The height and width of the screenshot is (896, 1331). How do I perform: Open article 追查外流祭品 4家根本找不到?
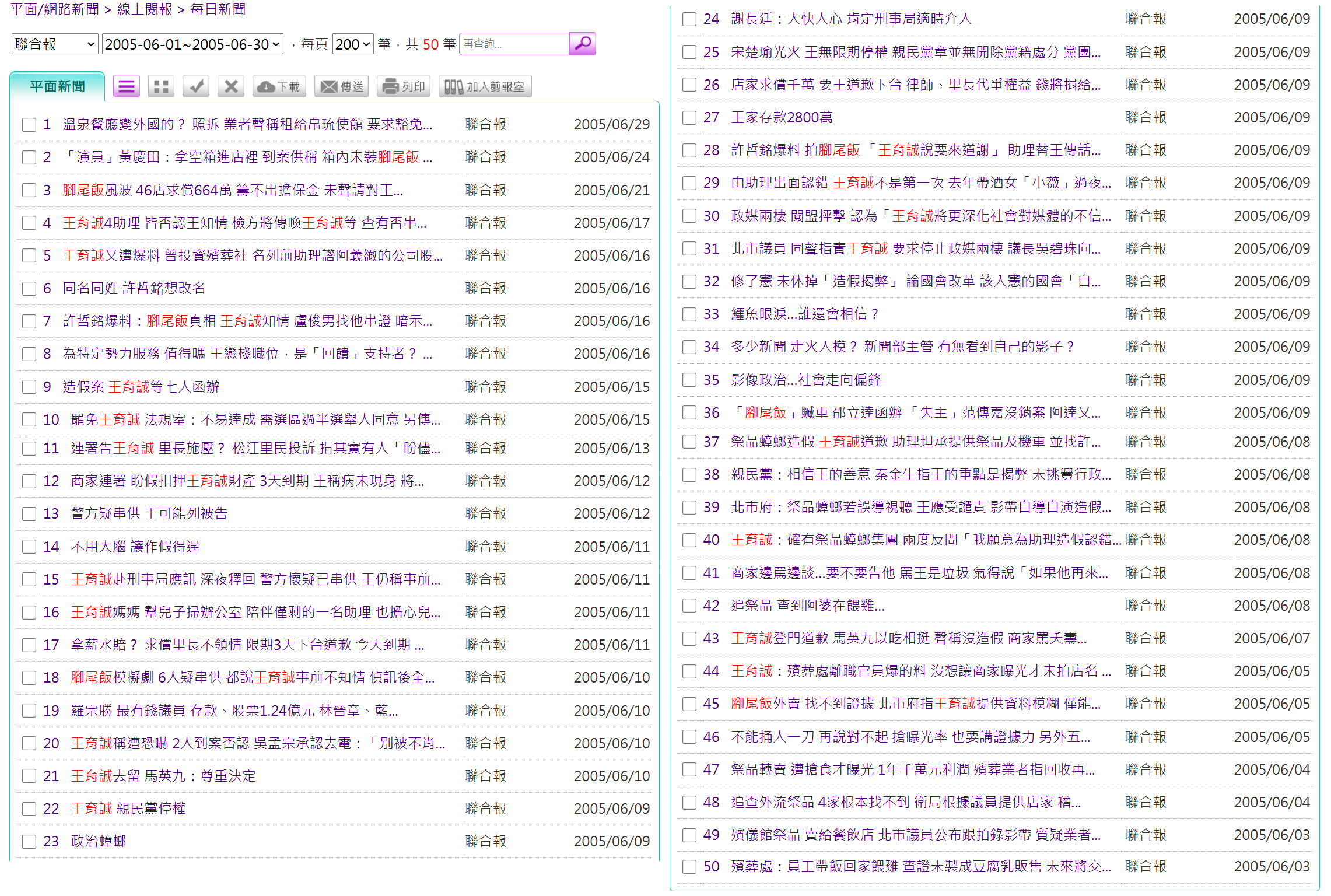906,802
